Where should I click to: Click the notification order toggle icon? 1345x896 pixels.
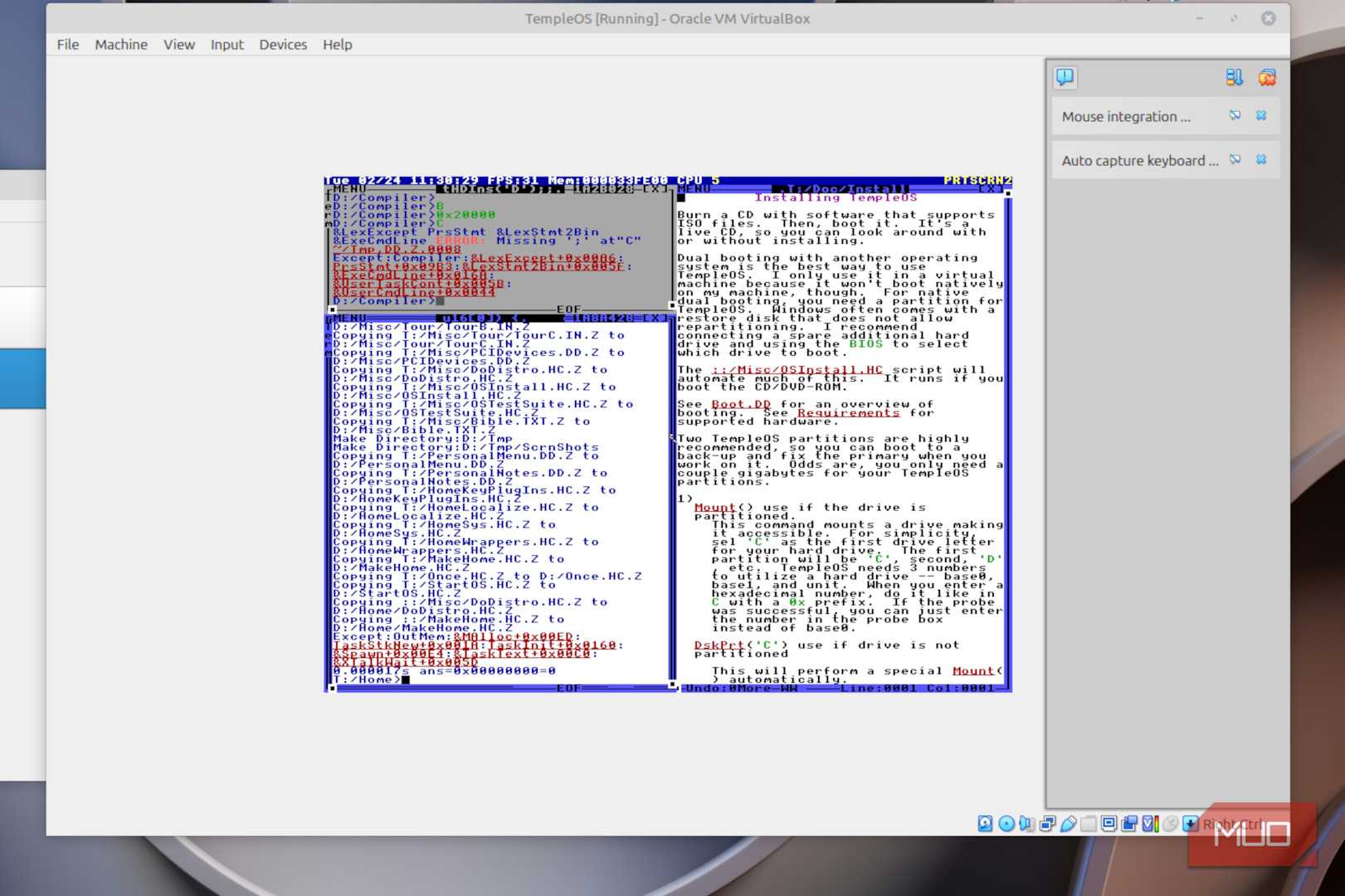tap(1234, 77)
